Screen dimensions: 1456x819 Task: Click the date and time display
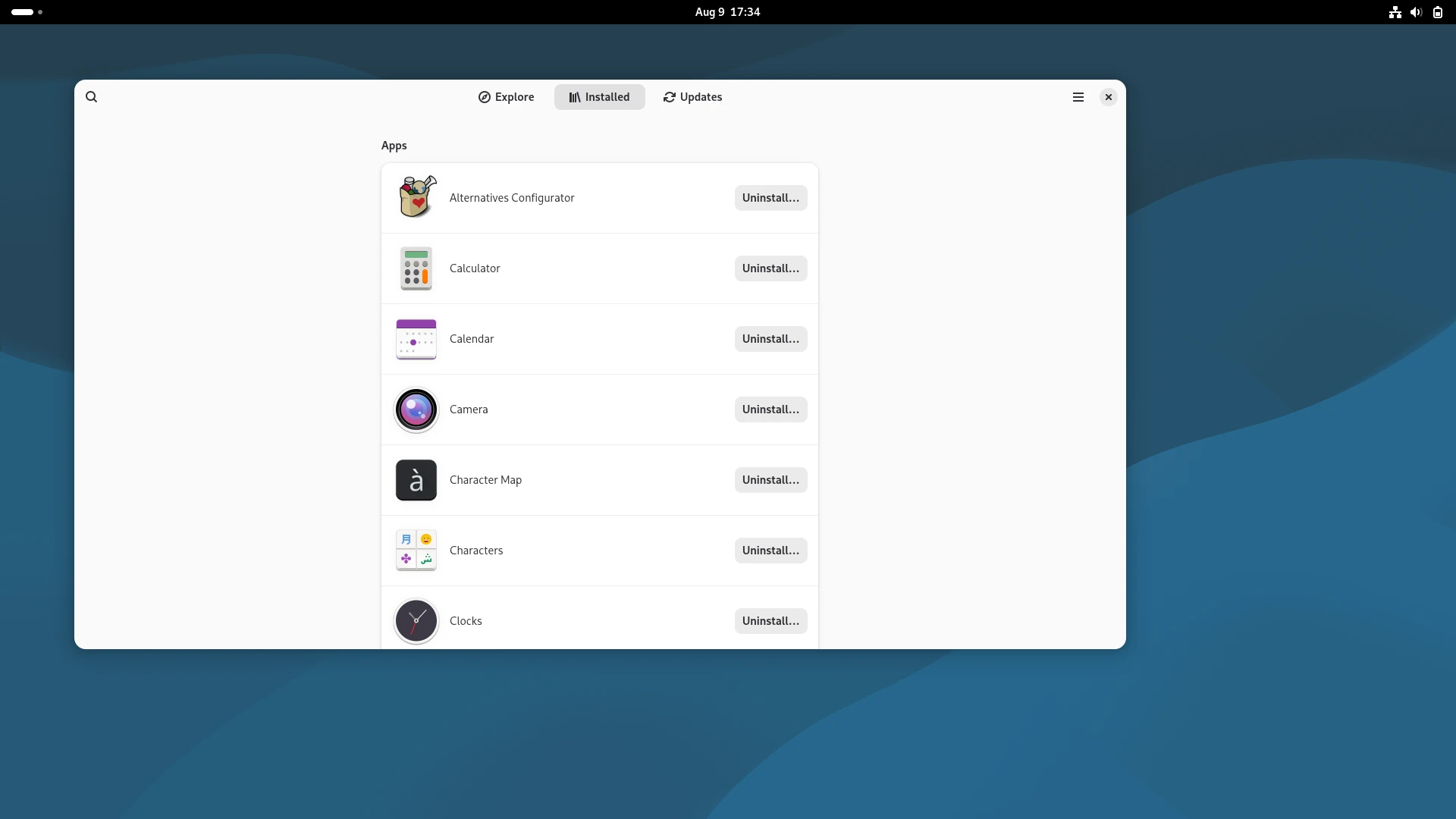(726, 12)
